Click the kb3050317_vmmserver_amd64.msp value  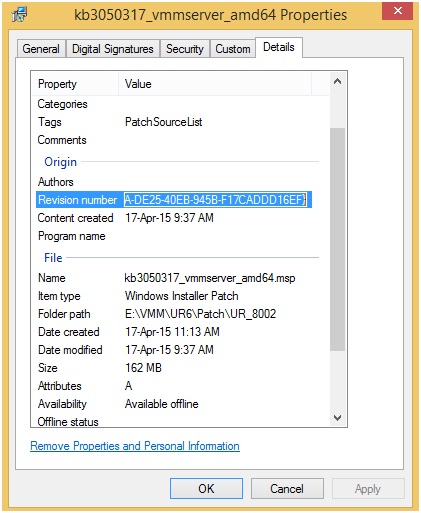click(x=210, y=278)
